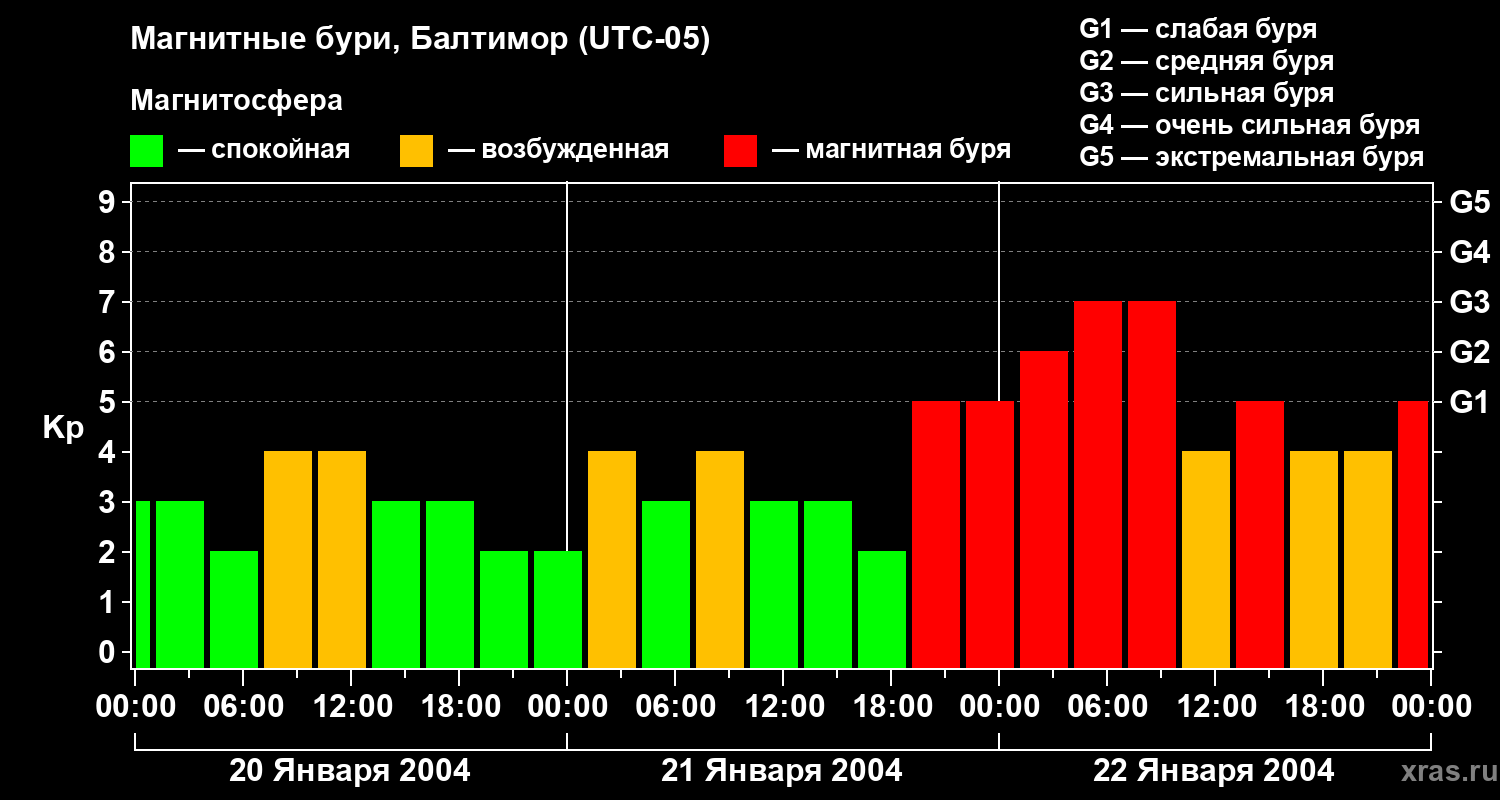Click the 'G2' storm-level tick label beside the plot

[1469, 352]
